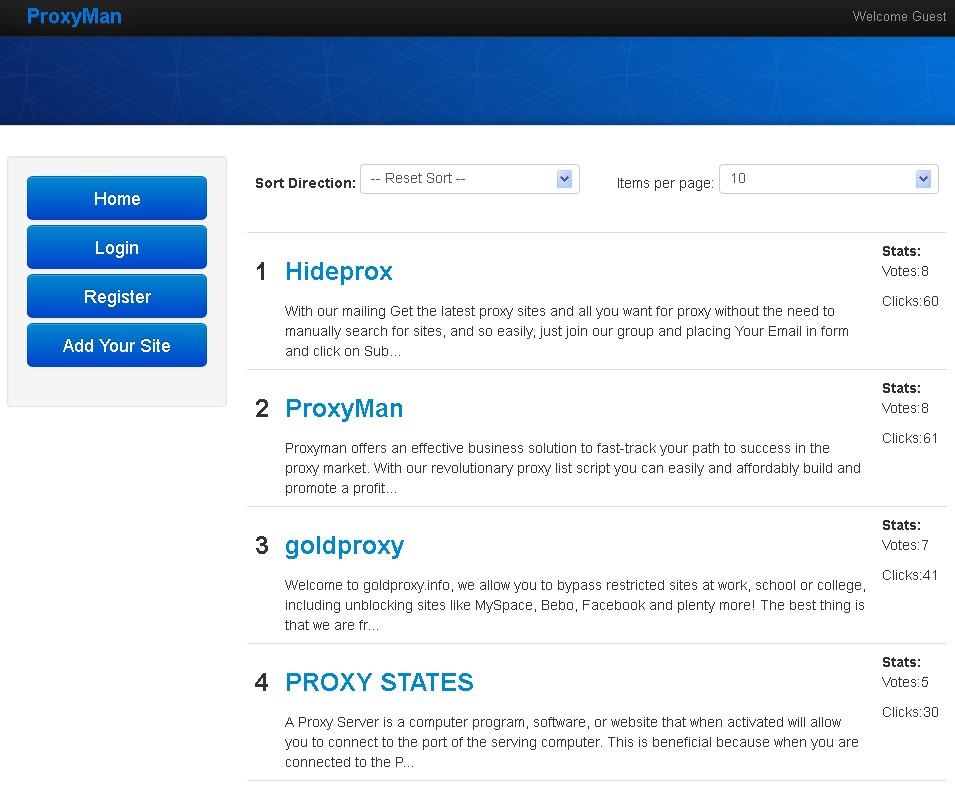The width and height of the screenshot is (955, 793).
Task: Open the Sort Direction dropdown
Action: point(470,179)
